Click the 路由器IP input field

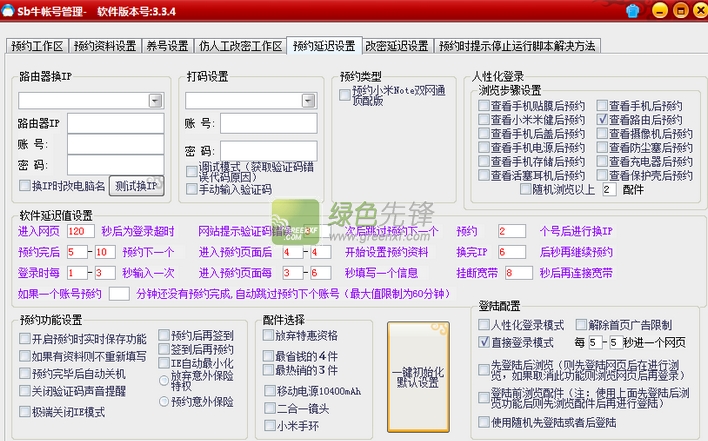coord(116,123)
